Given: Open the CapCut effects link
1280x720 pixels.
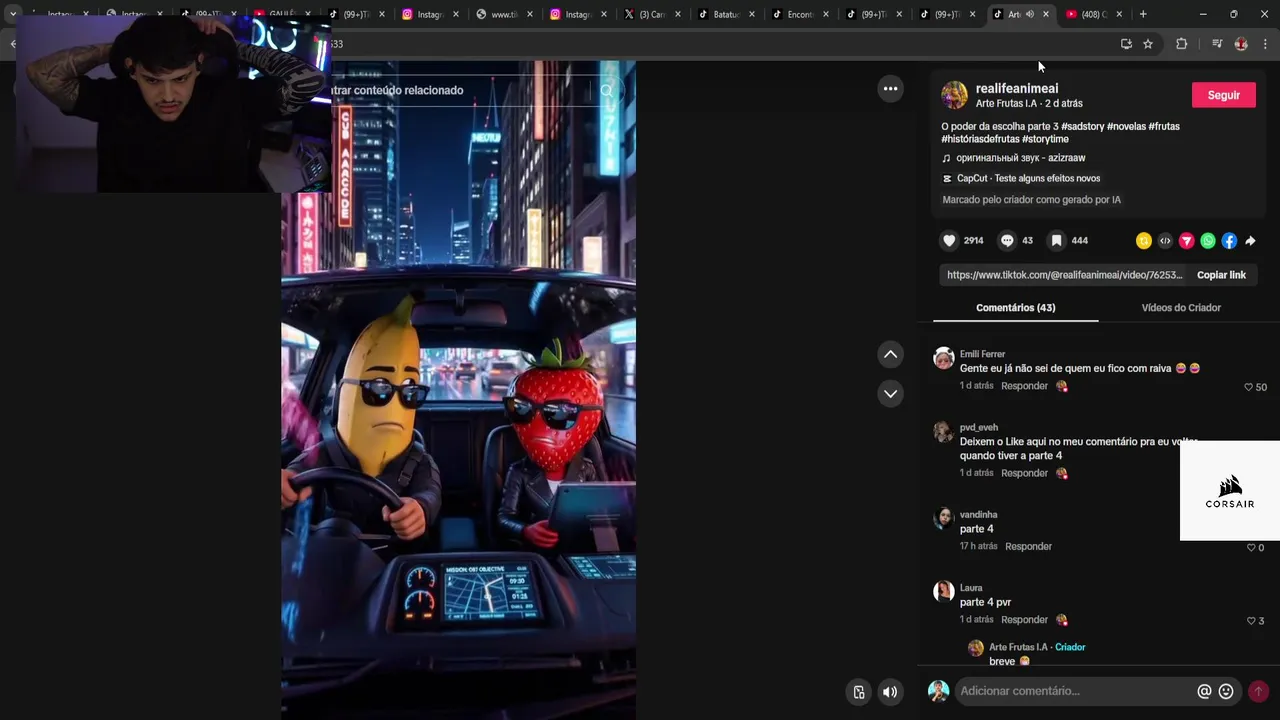Looking at the screenshot, I should pos(1028,178).
